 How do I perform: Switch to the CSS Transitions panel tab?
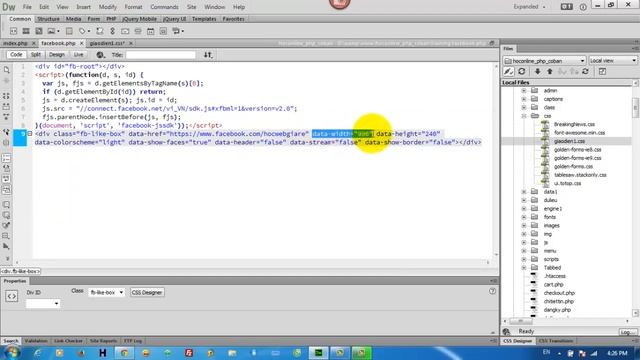click(556, 341)
